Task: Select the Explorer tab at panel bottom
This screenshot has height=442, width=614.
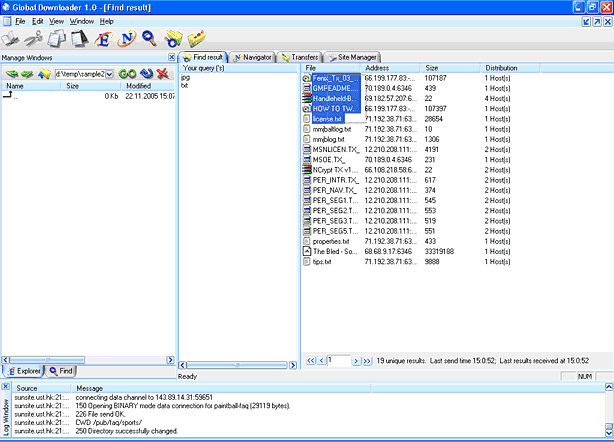Action: [x=24, y=371]
